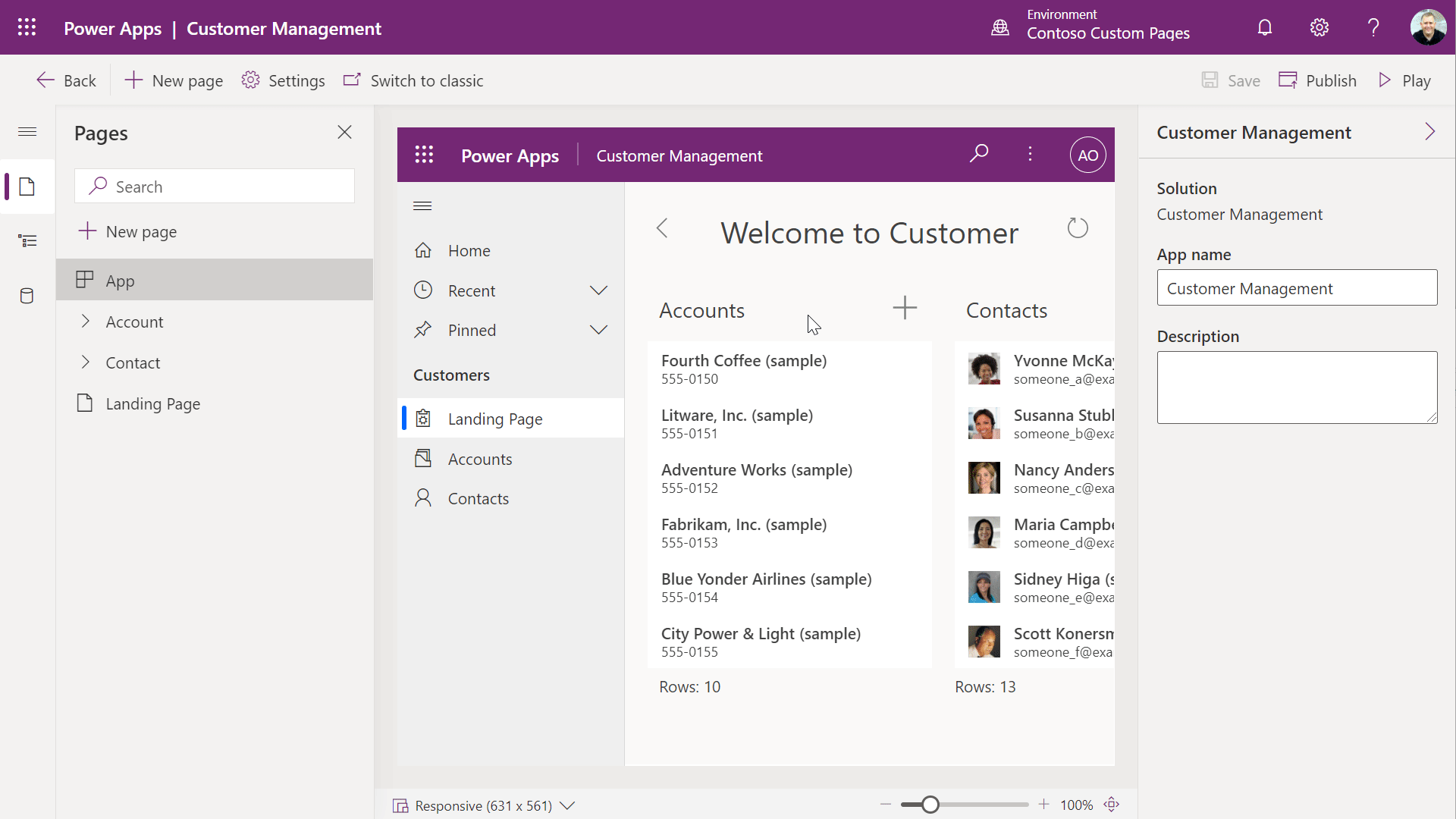Viewport: 1456px width, 819px height.
Task: Open the Settings gear in top header
Action: pyautogui.click(x=1319, y=27)
